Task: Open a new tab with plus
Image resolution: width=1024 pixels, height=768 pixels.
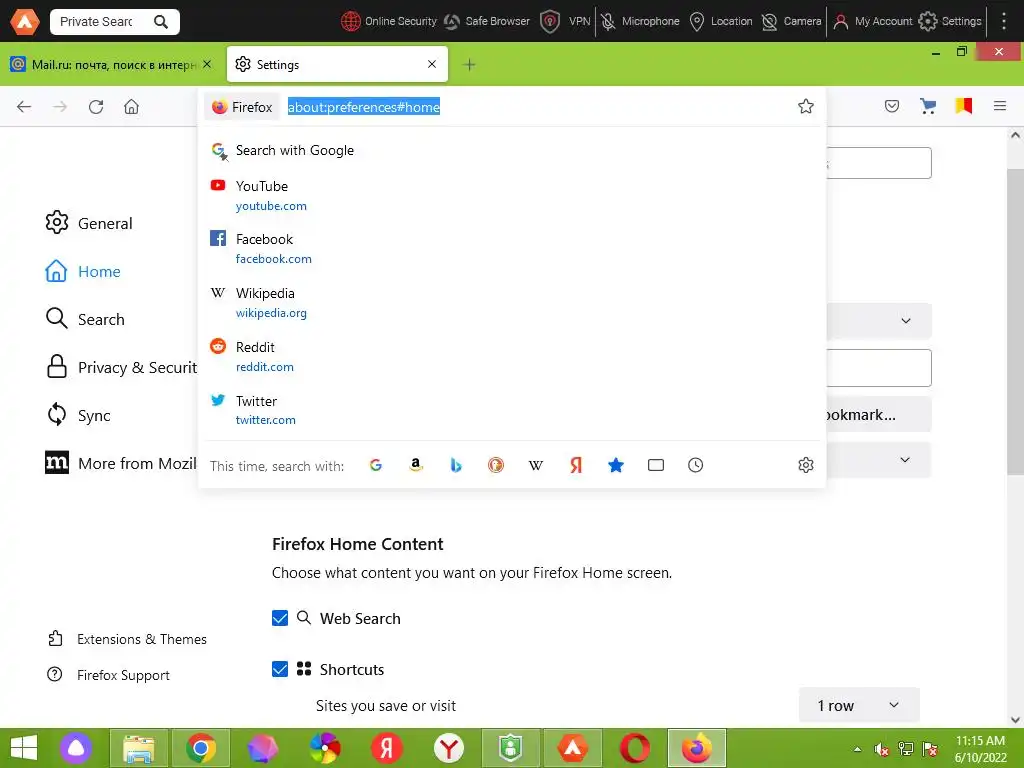Action: click(469, 64)
